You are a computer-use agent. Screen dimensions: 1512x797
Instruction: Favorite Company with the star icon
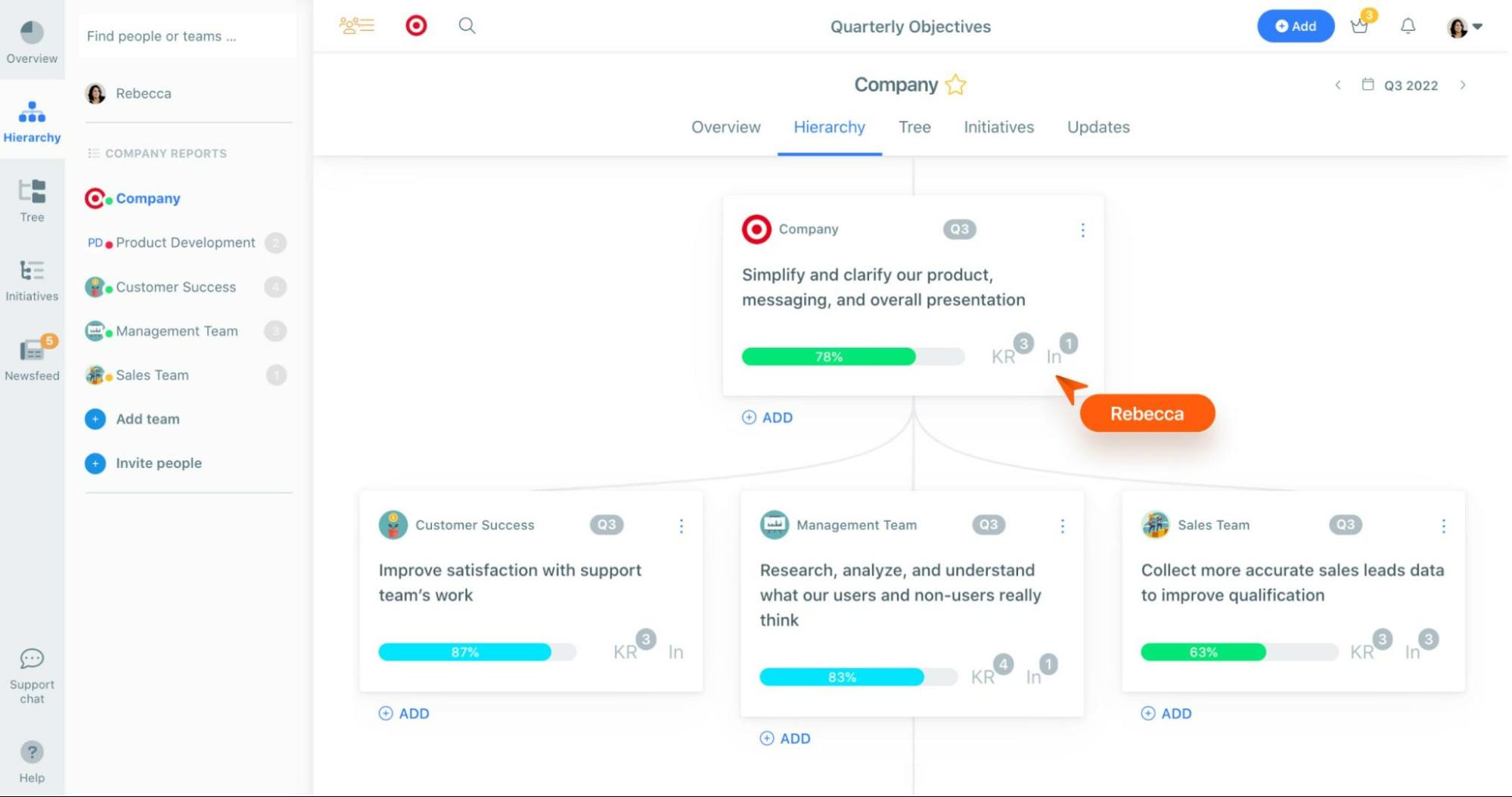tap(956, 85)
